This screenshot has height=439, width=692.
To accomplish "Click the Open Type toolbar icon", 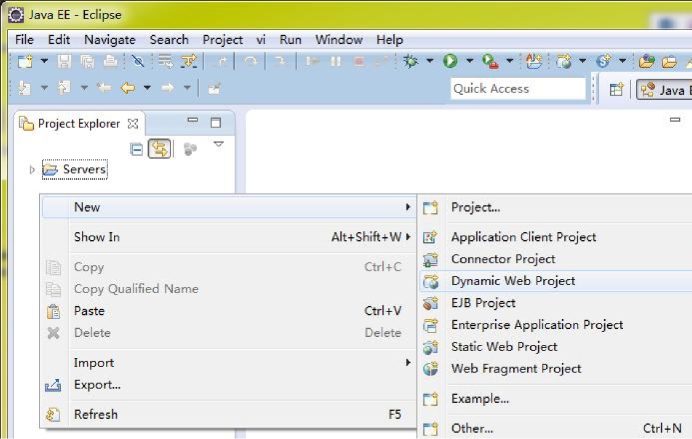I will click(x=647, y=61).
